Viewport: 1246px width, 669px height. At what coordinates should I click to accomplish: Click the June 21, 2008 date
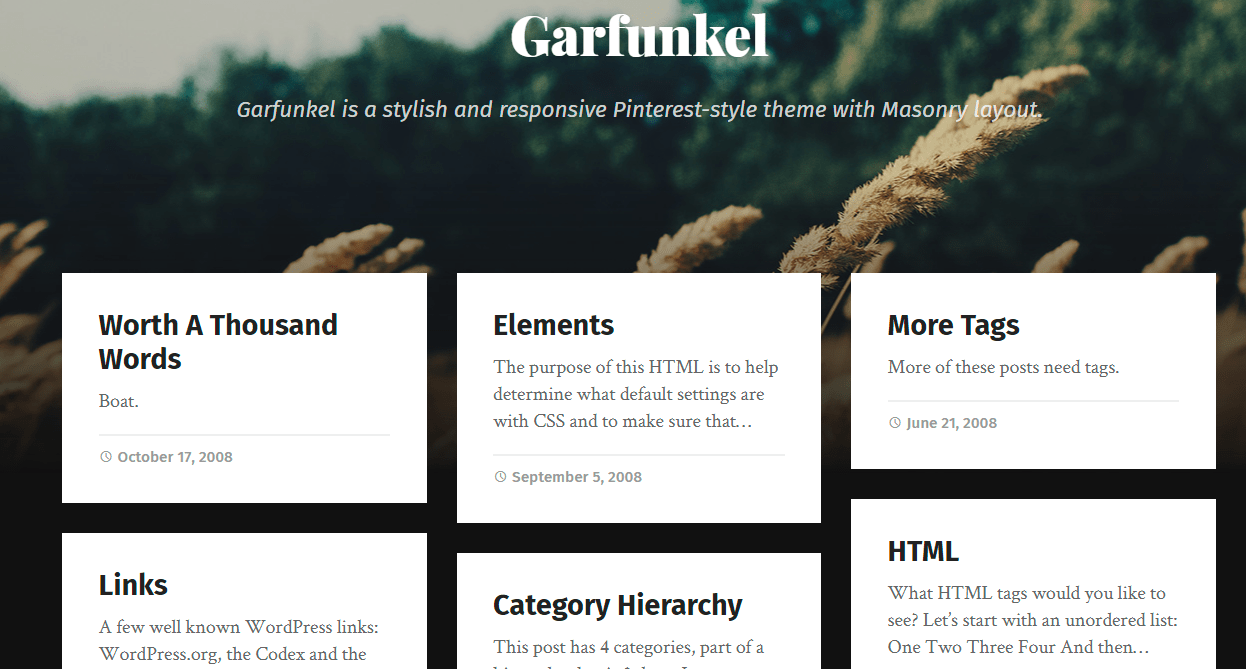(952, 423)
